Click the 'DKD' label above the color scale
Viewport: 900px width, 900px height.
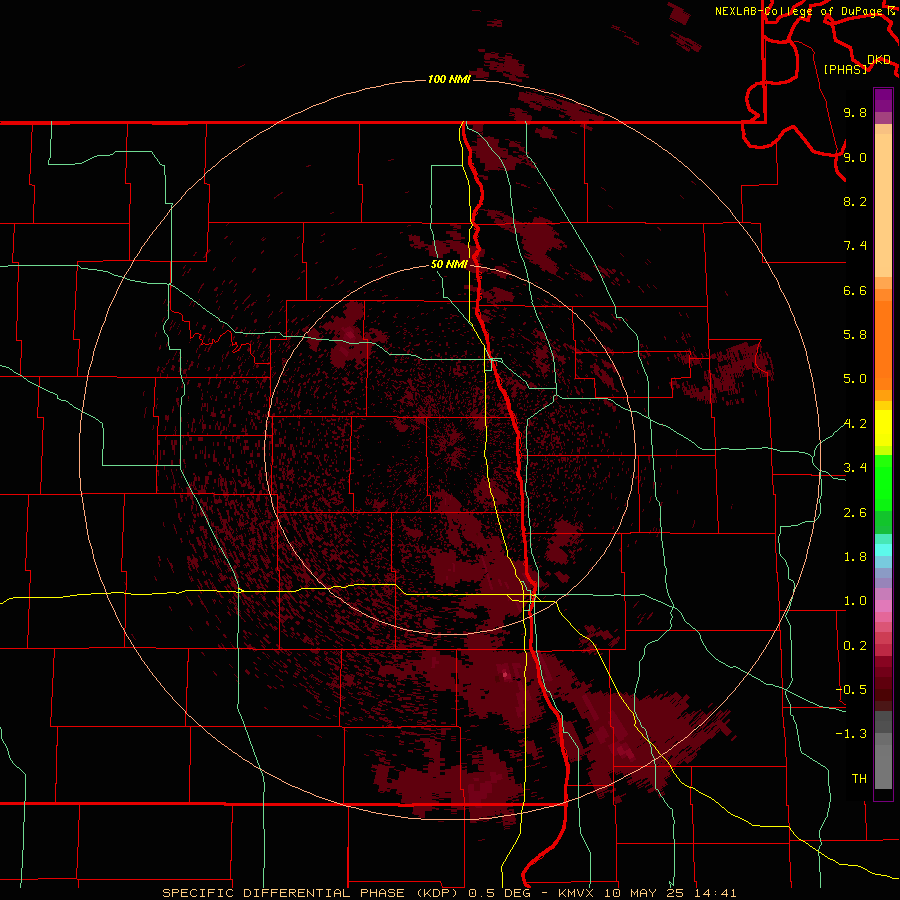click(879, 59)
